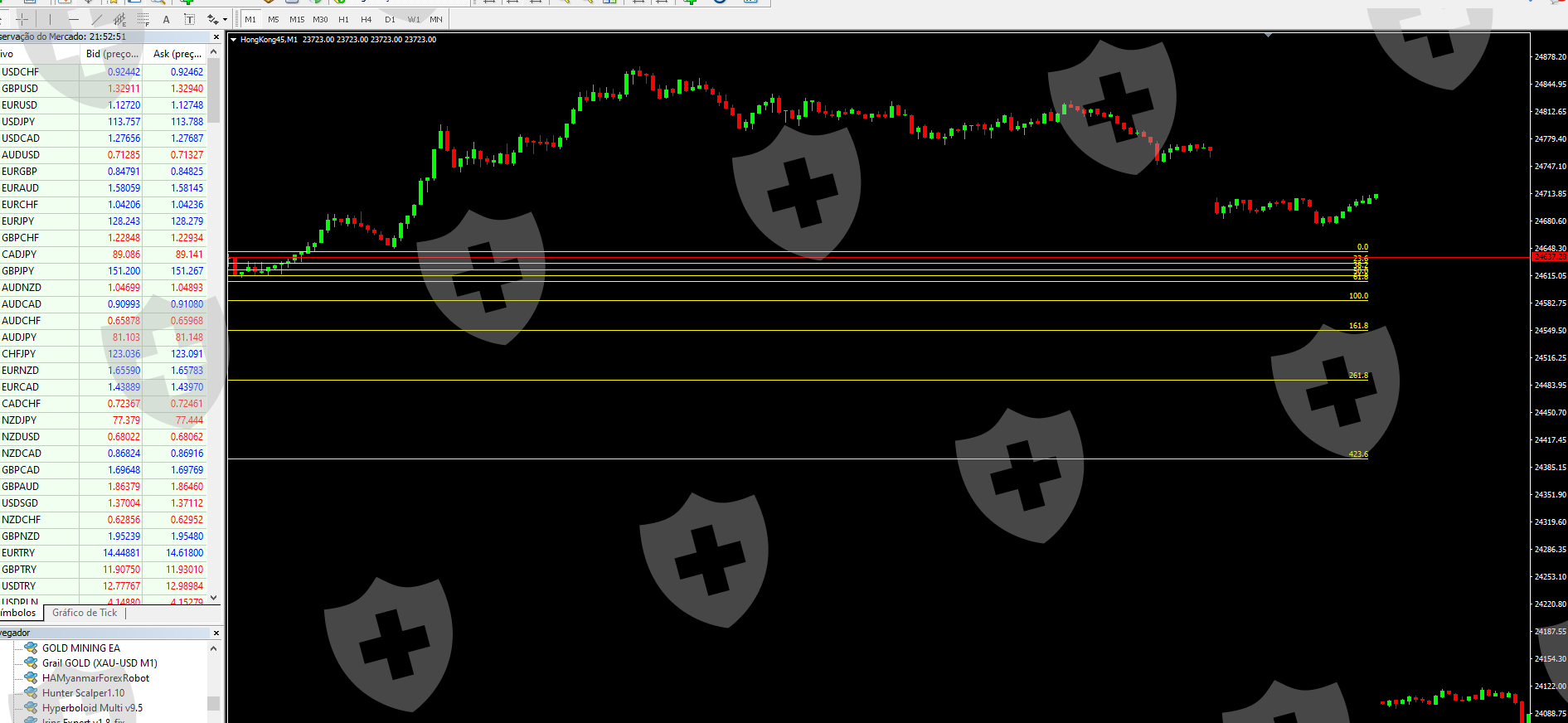Close the Navegador panel

point(216,633)
